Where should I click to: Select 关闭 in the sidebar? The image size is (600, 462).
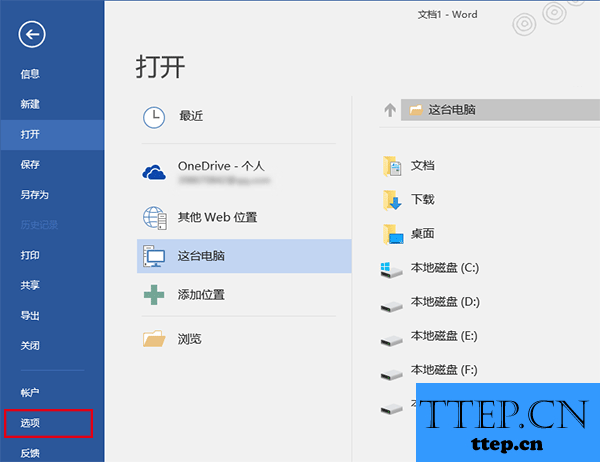(x=30, y=346)
